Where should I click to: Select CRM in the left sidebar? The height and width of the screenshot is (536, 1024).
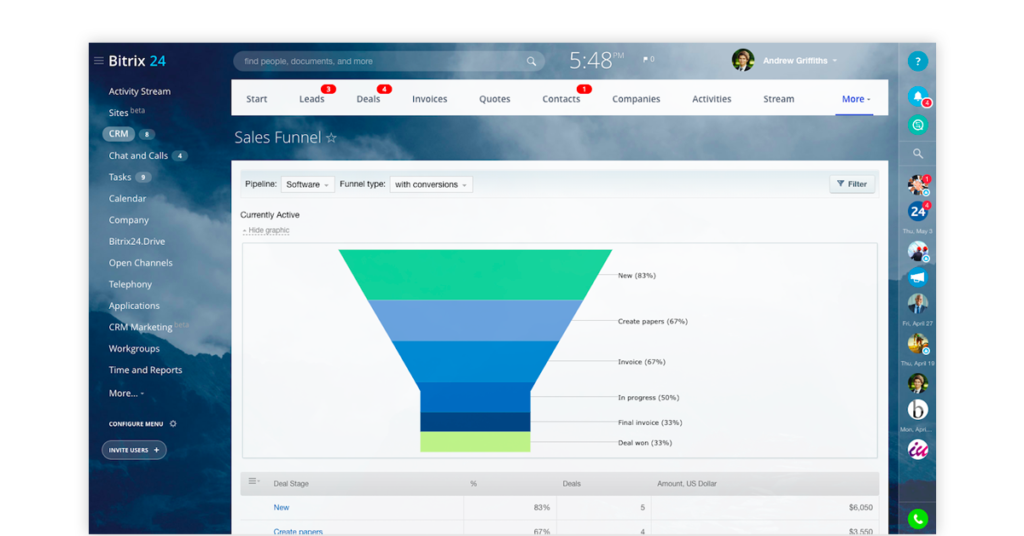[x=119, y=134]
